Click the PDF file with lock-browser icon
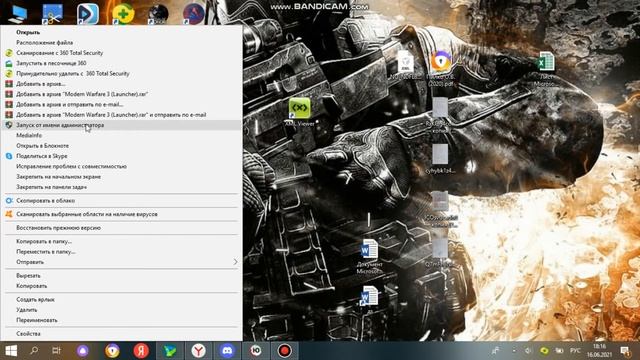 pos(441,68)
